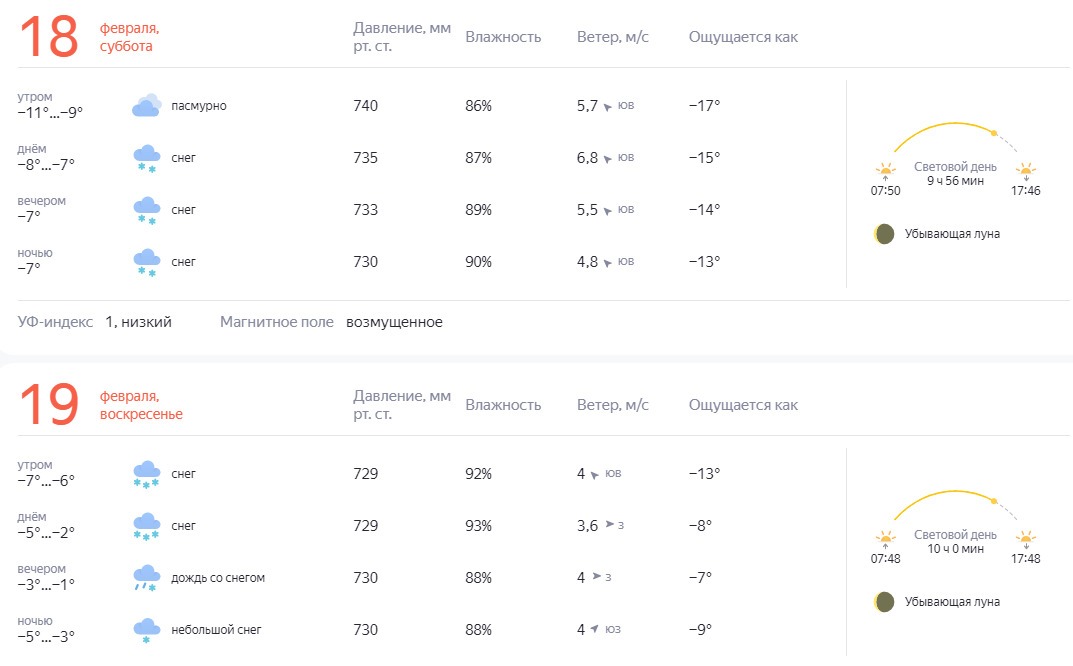Click the sleet icon for Sunday evening

coord(146,578)
